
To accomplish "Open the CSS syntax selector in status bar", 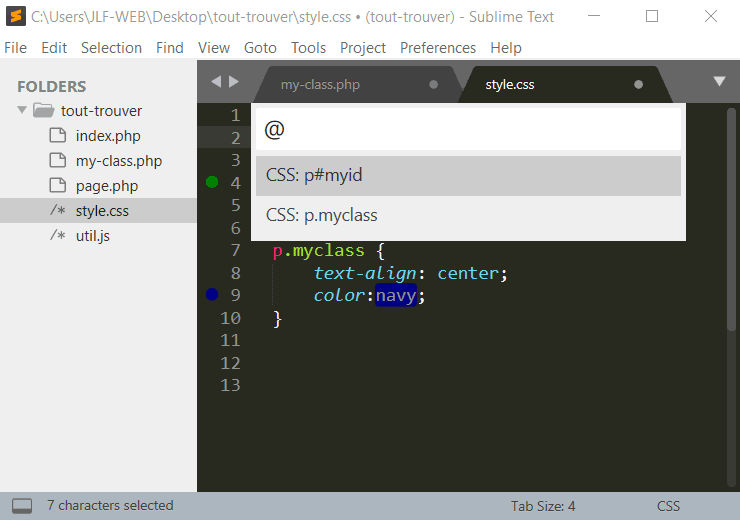I will click(x=668, y=506).
